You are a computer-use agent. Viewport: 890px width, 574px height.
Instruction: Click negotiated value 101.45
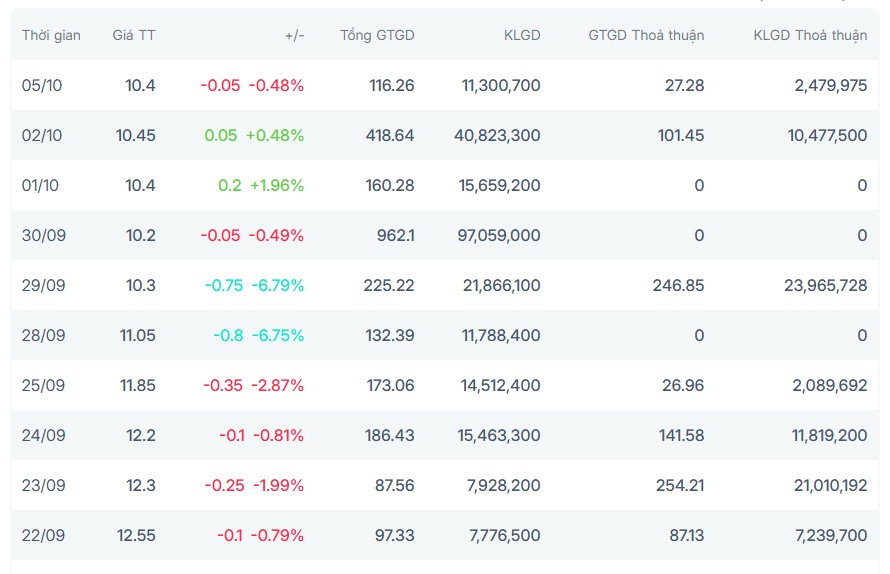pos(681,135)
